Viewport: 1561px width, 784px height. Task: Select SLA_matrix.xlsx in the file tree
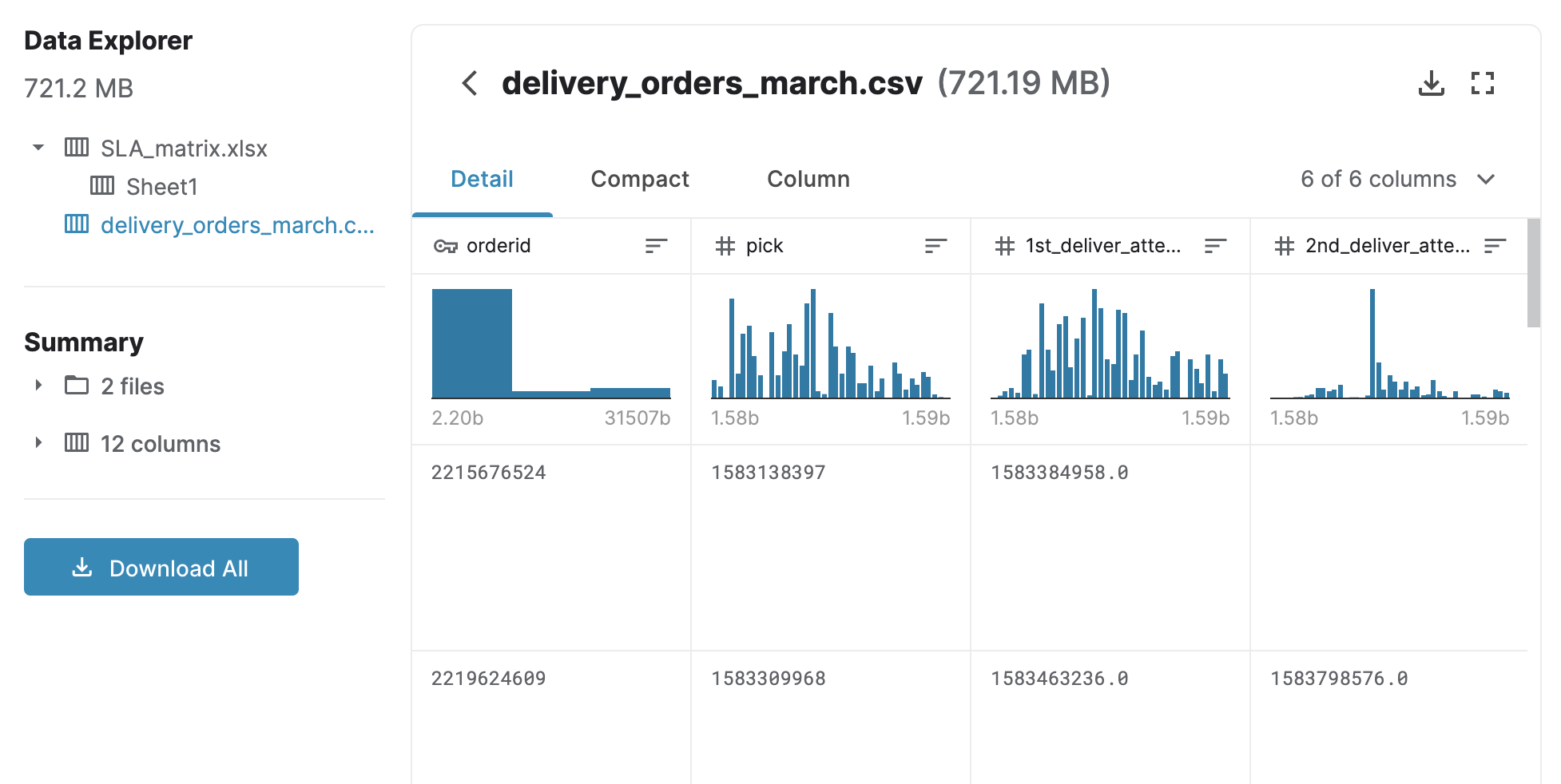184,148
